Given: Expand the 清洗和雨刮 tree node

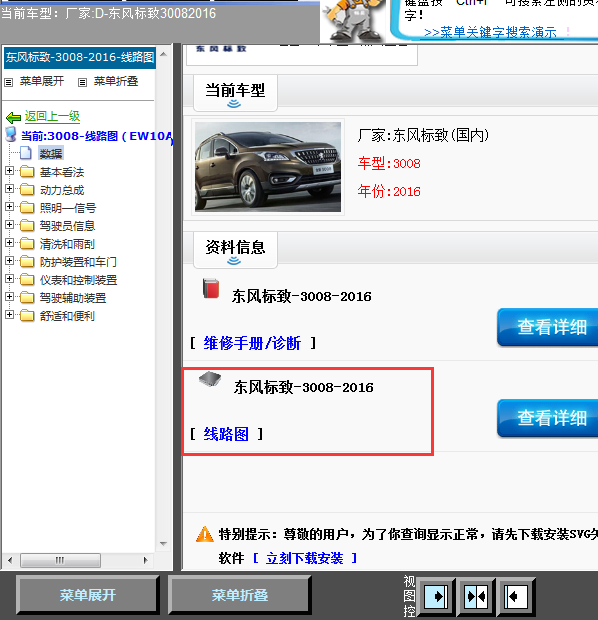Looking at the screenshot, I should click(x=9, y=242).
